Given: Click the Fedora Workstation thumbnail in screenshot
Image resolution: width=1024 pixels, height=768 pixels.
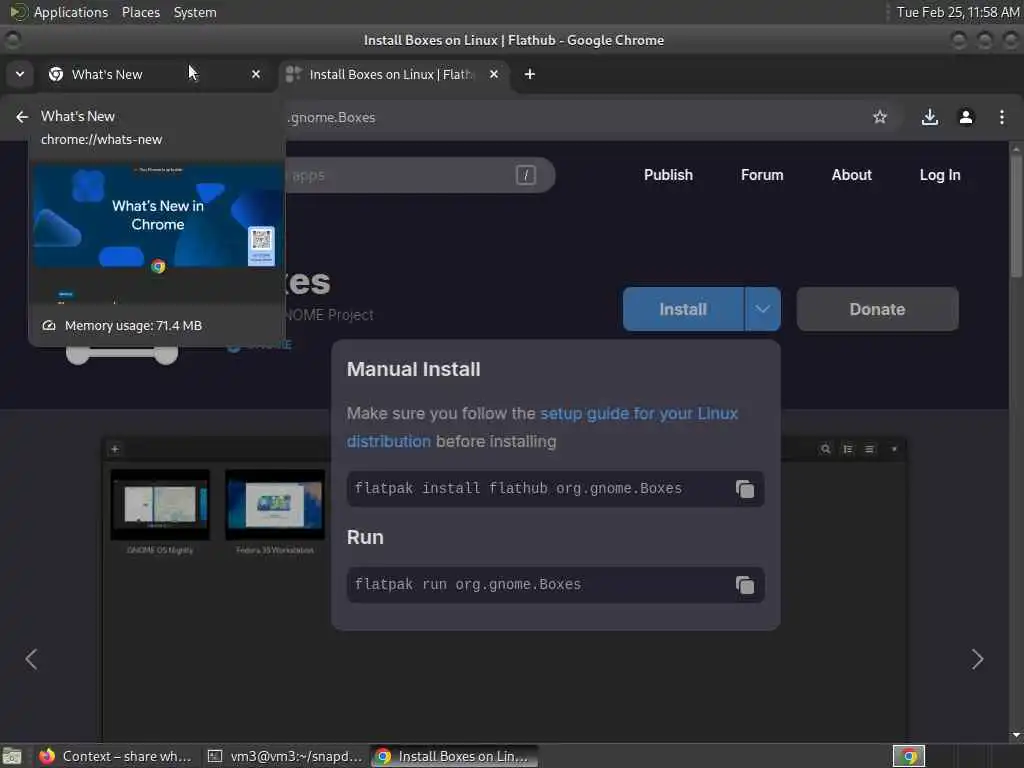Looking at the screenshot, I should click(275, 504).
